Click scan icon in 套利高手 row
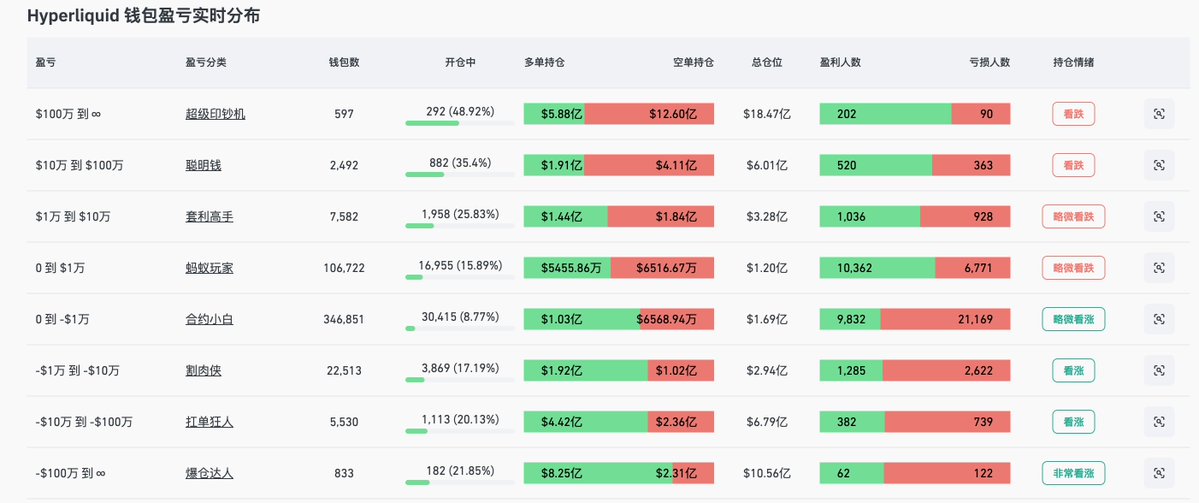This screenshot has width=1199, height=503. (1158, 216)
